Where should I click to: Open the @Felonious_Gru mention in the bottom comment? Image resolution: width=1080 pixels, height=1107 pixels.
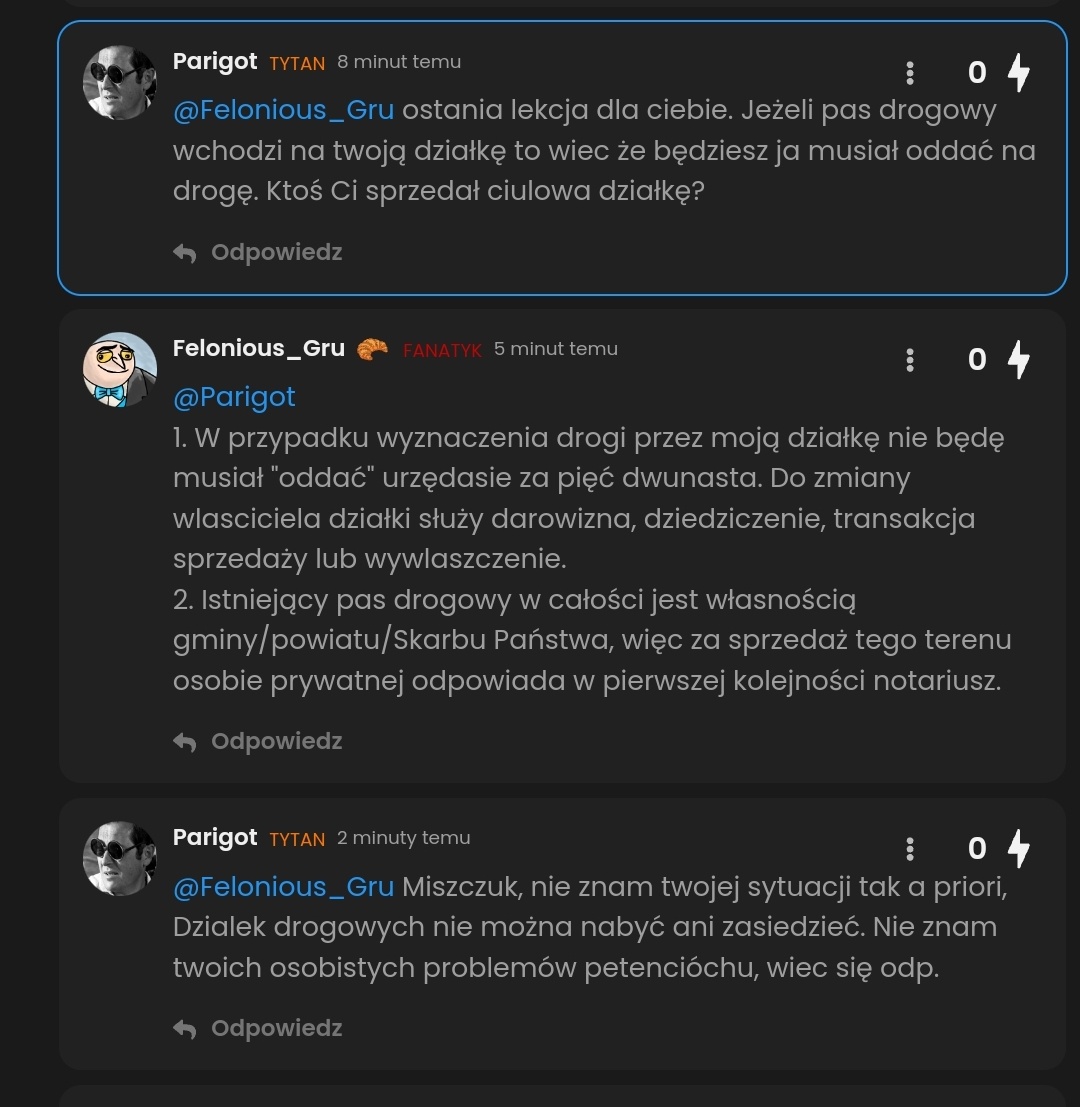click(284, 887)
